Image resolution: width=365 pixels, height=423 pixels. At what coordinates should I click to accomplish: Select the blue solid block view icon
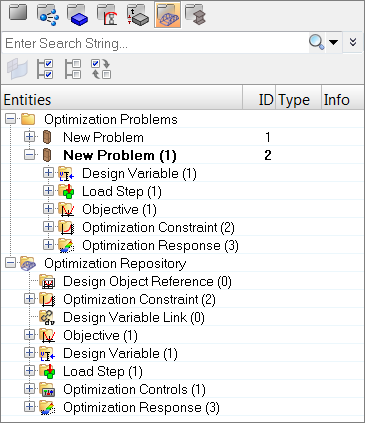pyautogui.click(x=77, y=15)
